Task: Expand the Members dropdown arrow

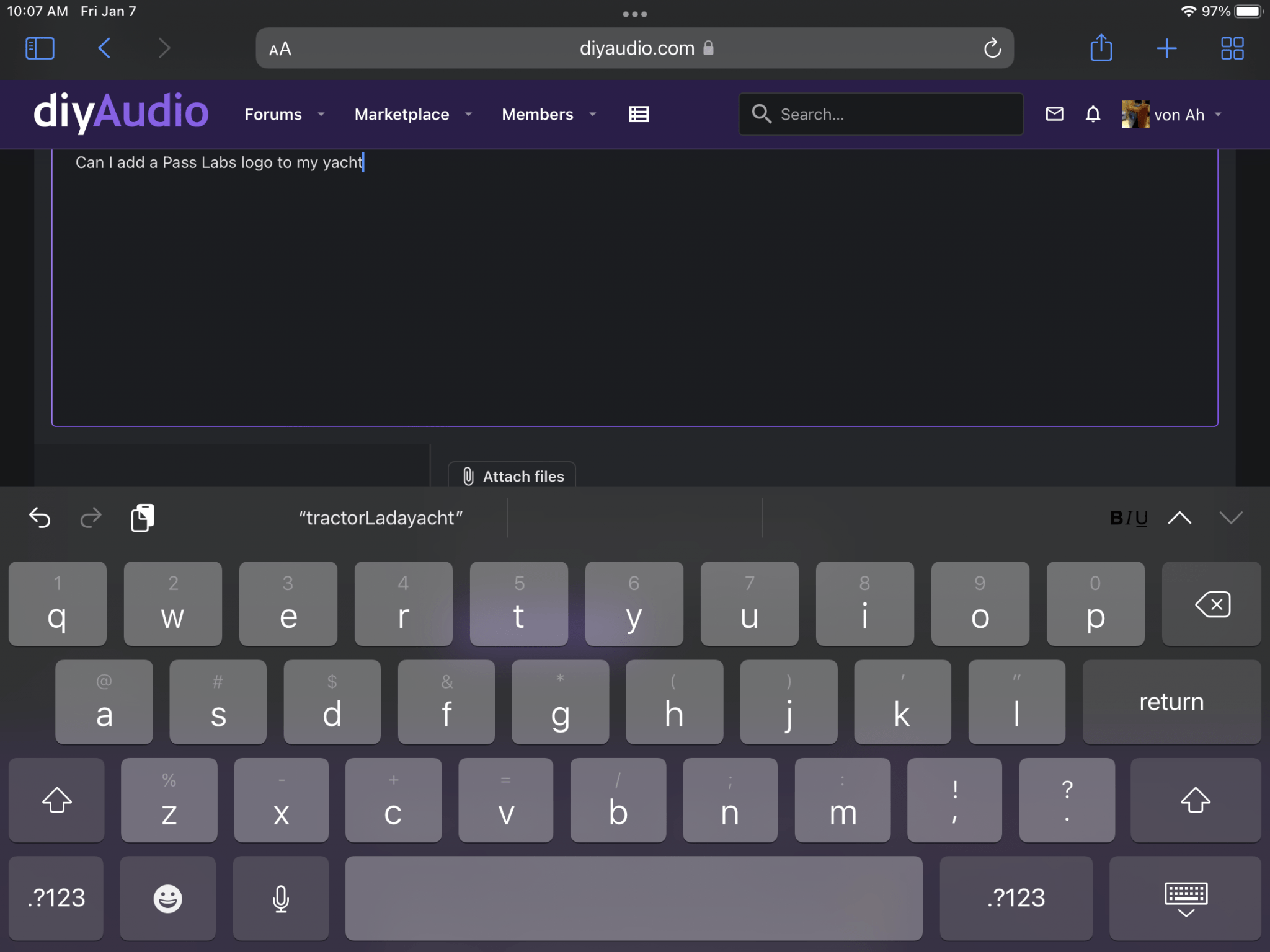Action: click(x=593, y=115)
